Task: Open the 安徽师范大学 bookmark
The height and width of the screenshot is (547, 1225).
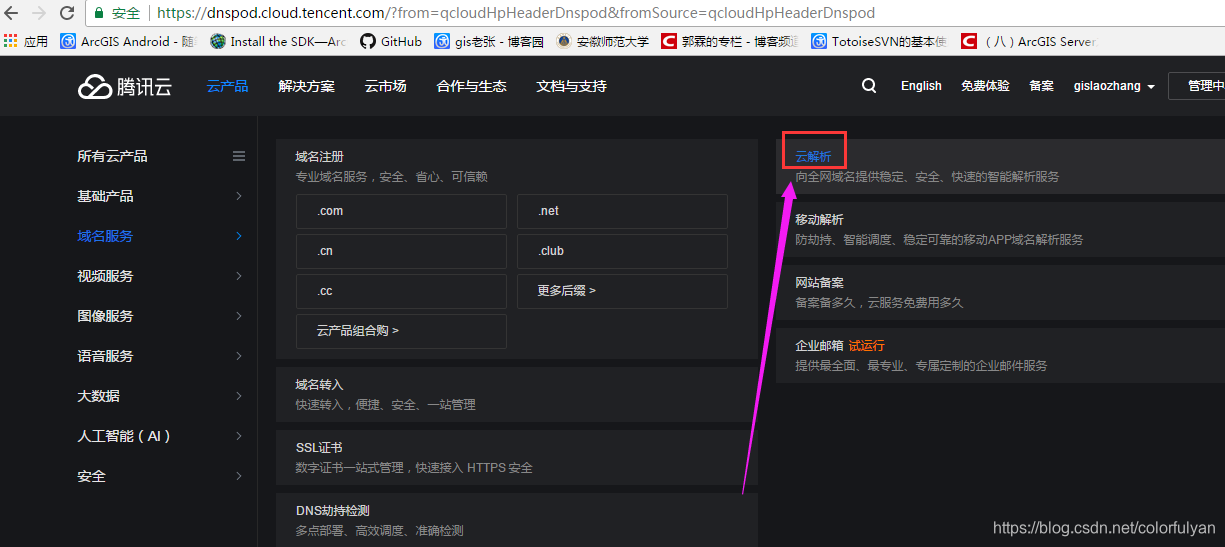Action: [x=603, y=41]
